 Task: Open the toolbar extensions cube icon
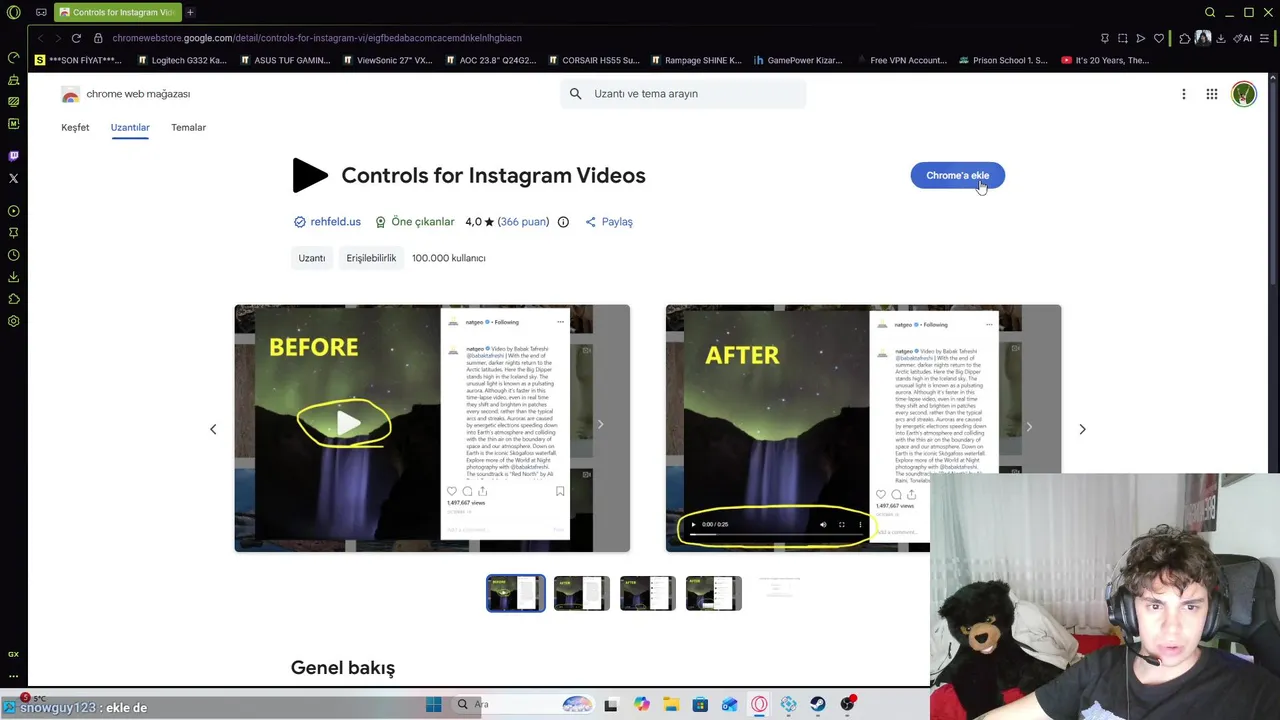pos(1185,38)
